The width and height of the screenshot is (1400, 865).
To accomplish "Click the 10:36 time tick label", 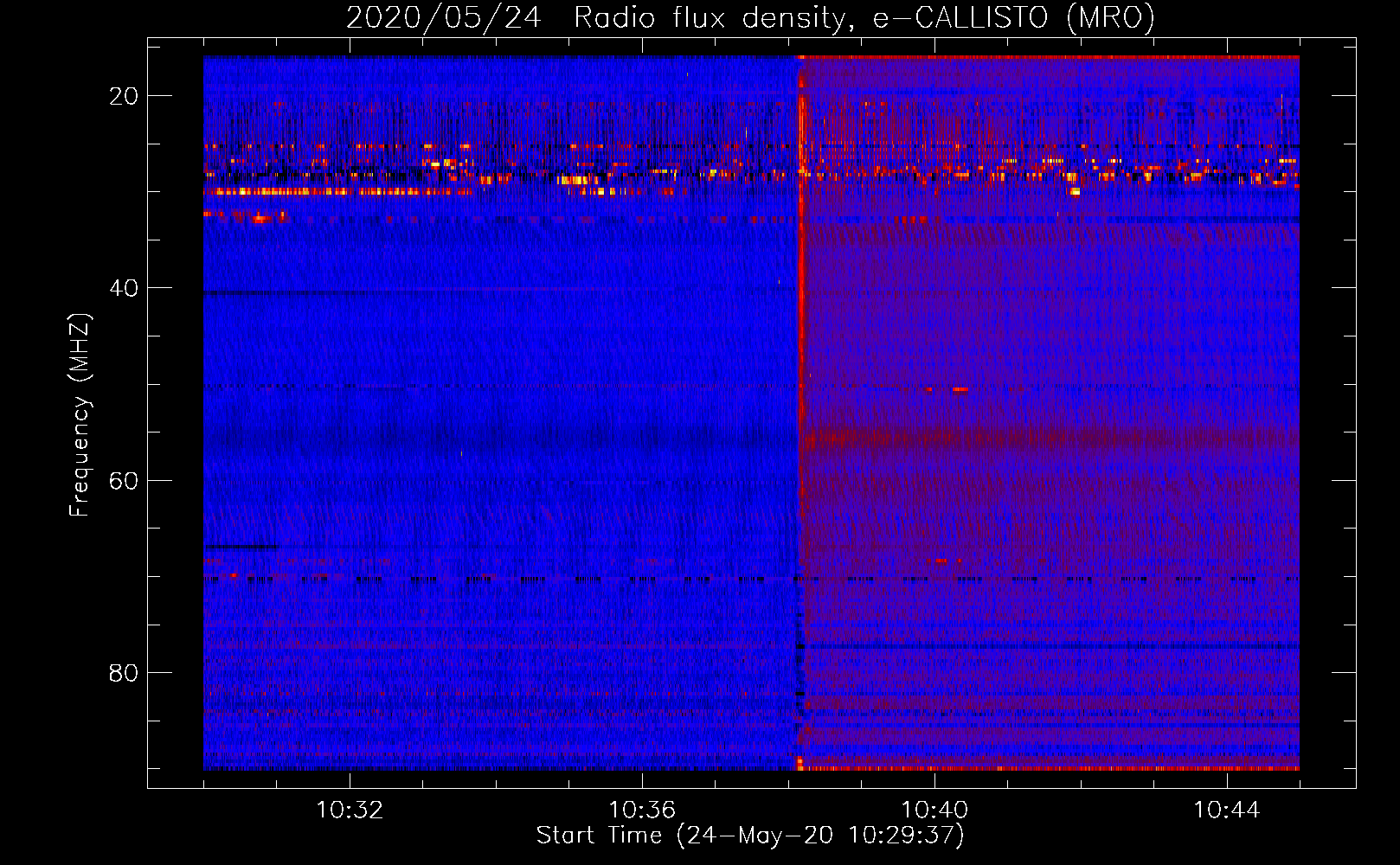I will click(642, 811).
